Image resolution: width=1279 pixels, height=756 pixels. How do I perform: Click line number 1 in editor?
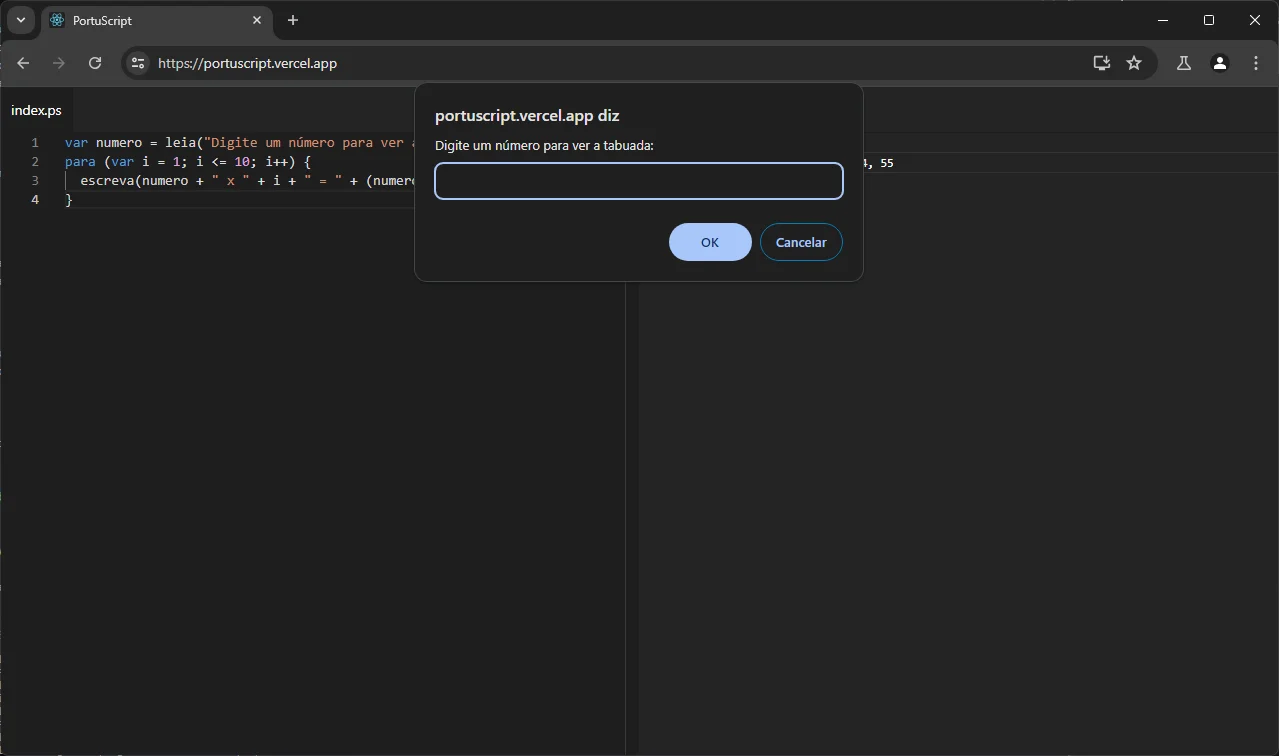[35, 143]
